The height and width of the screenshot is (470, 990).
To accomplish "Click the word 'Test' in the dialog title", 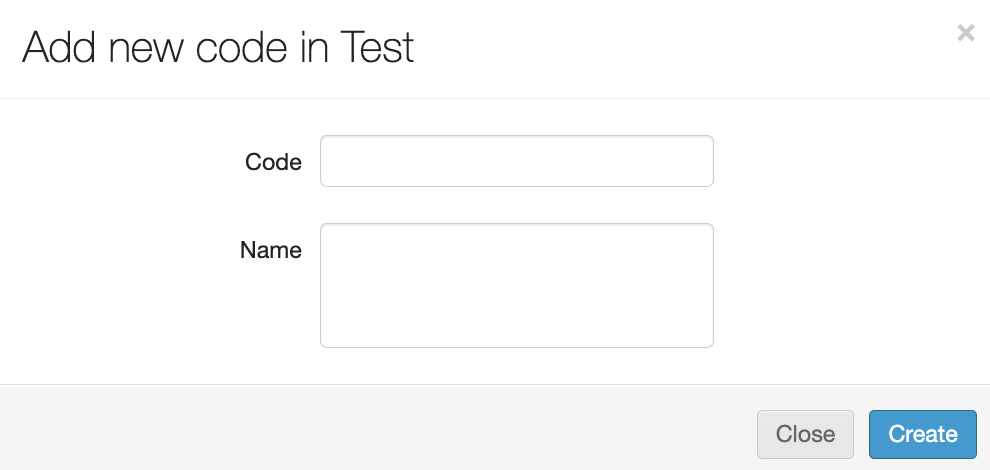I will tap(377, 48).
